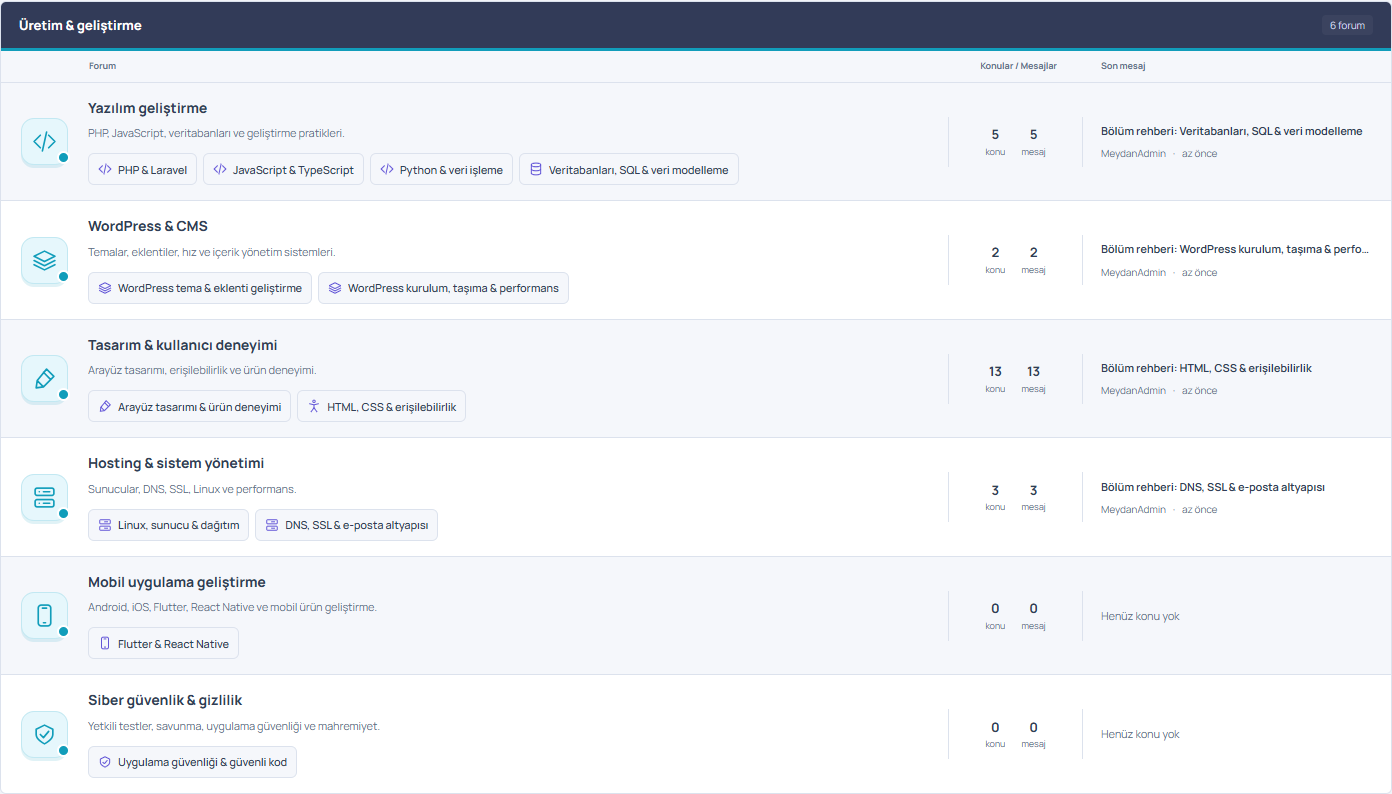The image size is (1392, 794).
Task: Click the server icon for Hosting & sistem yönetimi
Action: pos(44,497)
